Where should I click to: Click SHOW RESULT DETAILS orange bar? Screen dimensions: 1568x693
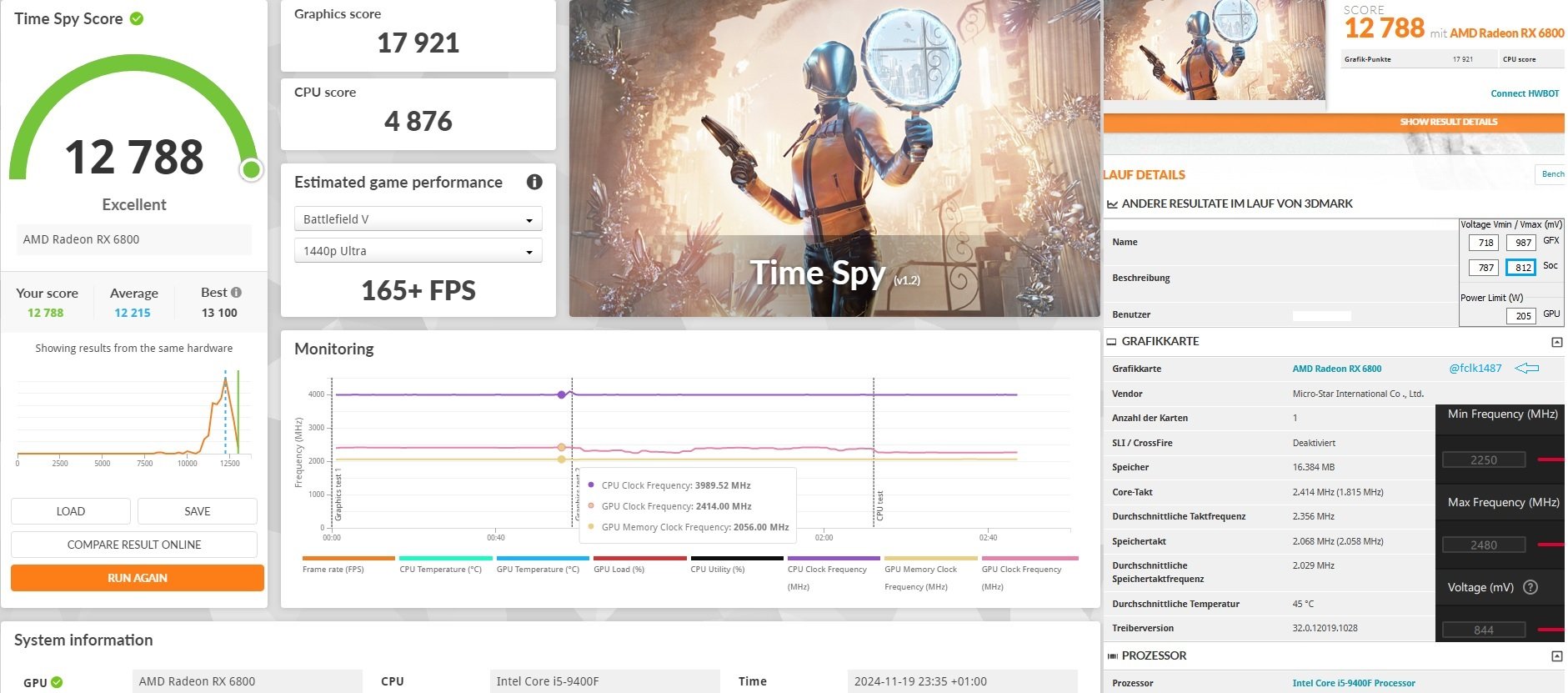[x=1334, y=122]
